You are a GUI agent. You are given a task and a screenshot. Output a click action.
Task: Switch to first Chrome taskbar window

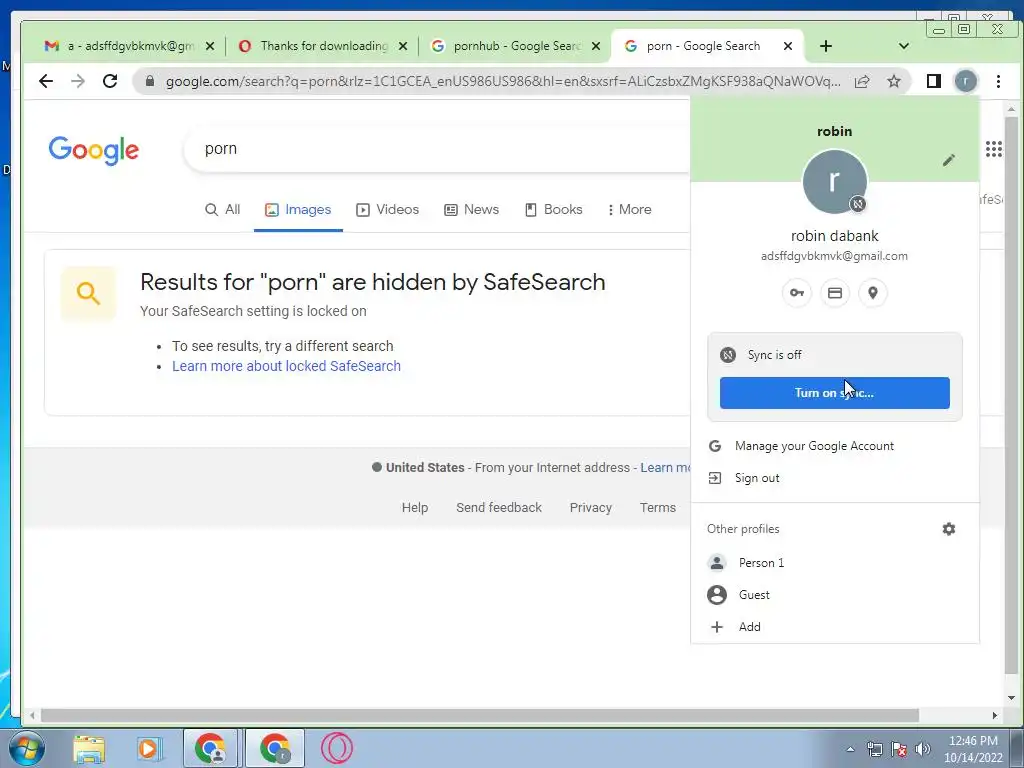[x=210, y=748]
